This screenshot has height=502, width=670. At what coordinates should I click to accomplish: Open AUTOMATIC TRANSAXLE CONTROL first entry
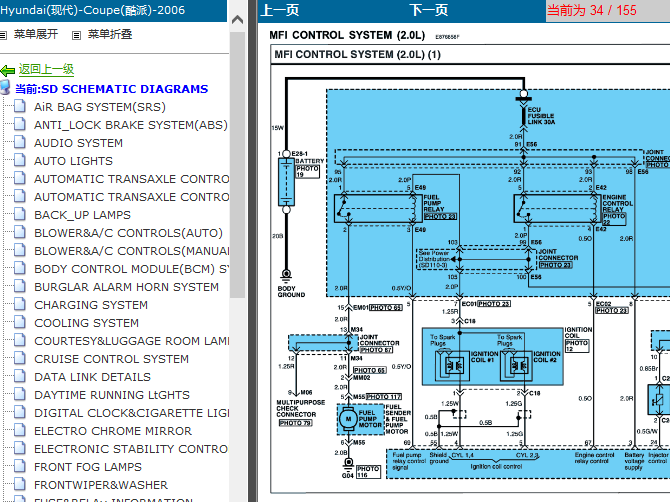[132, 179]
